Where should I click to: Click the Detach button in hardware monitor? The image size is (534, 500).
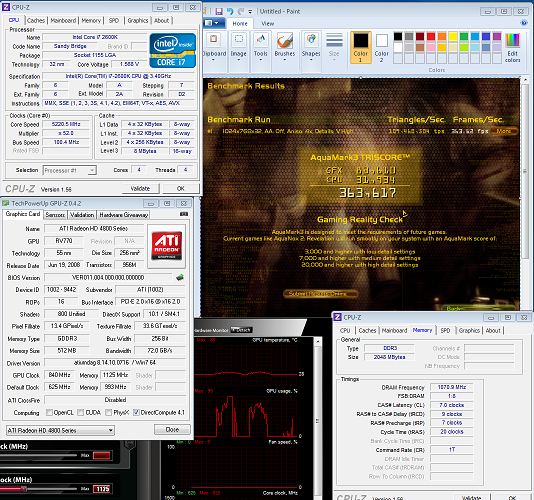[x=241, y=330]
